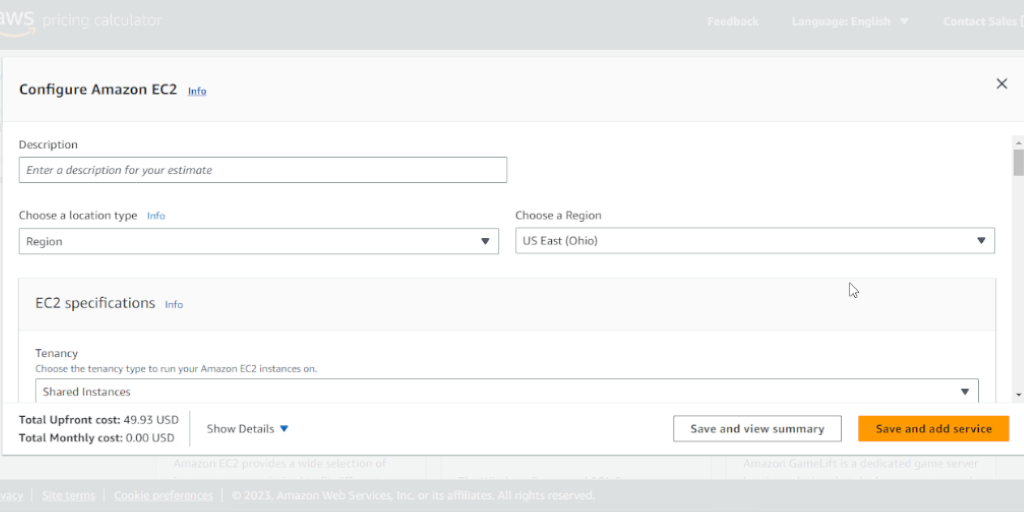
Task: Click the AWS pricing calculator logo
Action: [x=80, y=22]
